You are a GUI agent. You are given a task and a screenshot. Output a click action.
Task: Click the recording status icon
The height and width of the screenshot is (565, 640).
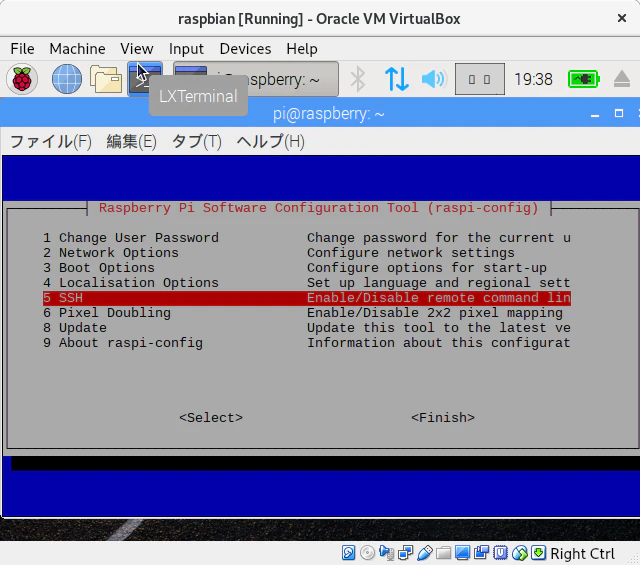(482, 553)
